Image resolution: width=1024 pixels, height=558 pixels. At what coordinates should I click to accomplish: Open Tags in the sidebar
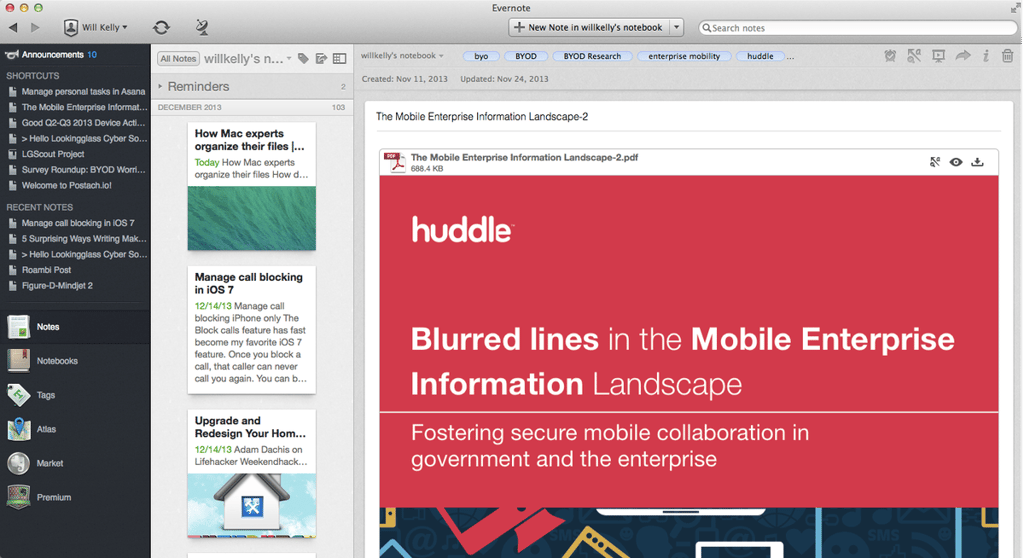tap(75, 395)
